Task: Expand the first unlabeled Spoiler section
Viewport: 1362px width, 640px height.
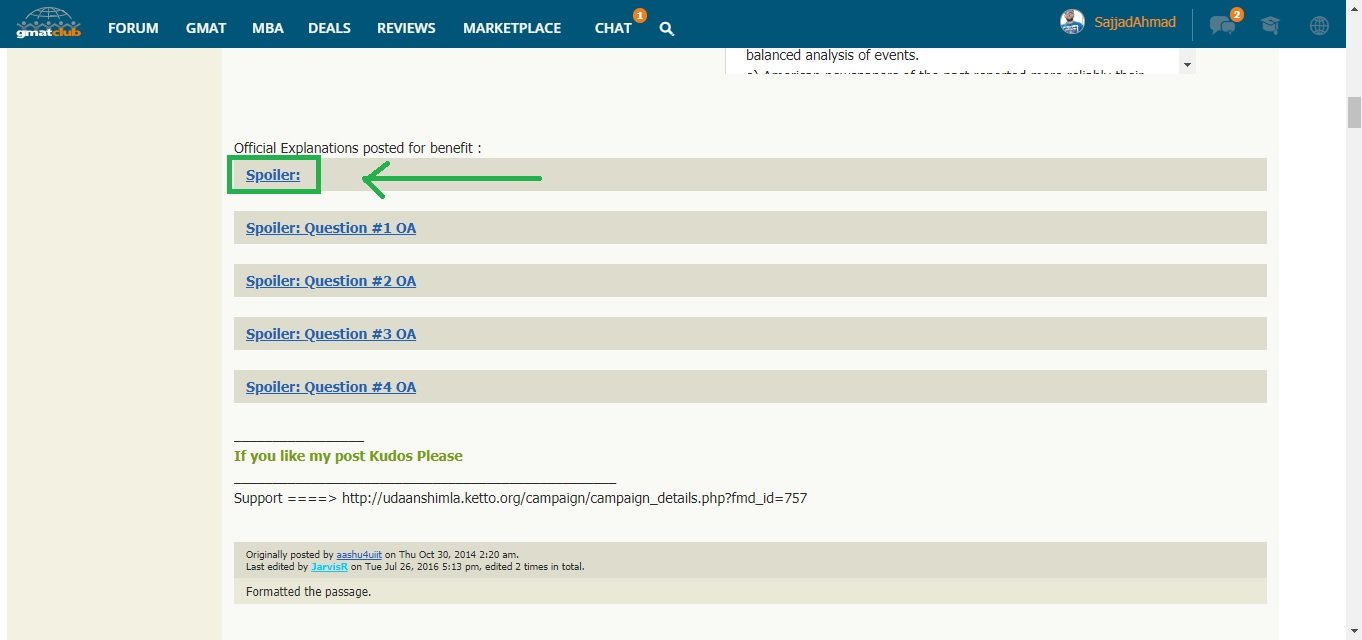Action: pyautogui.click(x=273, y=175)
